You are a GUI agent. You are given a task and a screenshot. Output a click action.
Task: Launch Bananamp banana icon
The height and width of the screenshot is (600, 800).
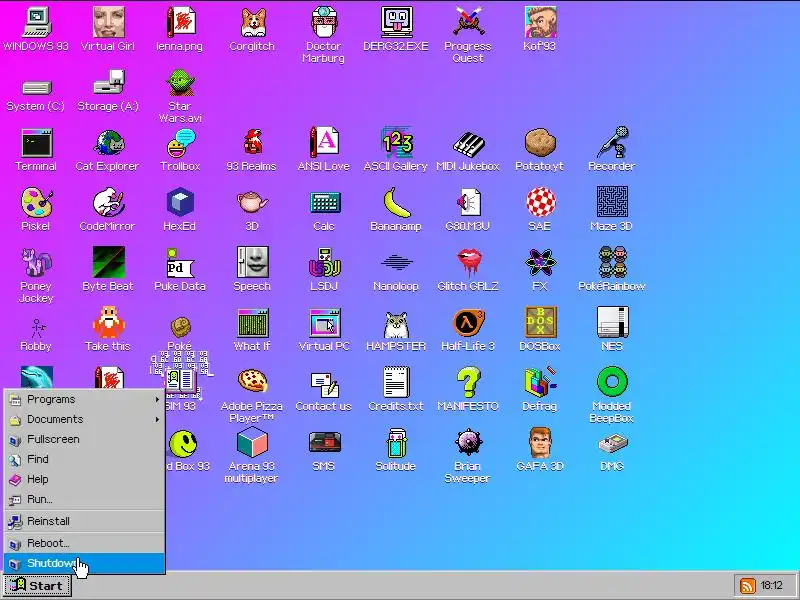point(396,203)
